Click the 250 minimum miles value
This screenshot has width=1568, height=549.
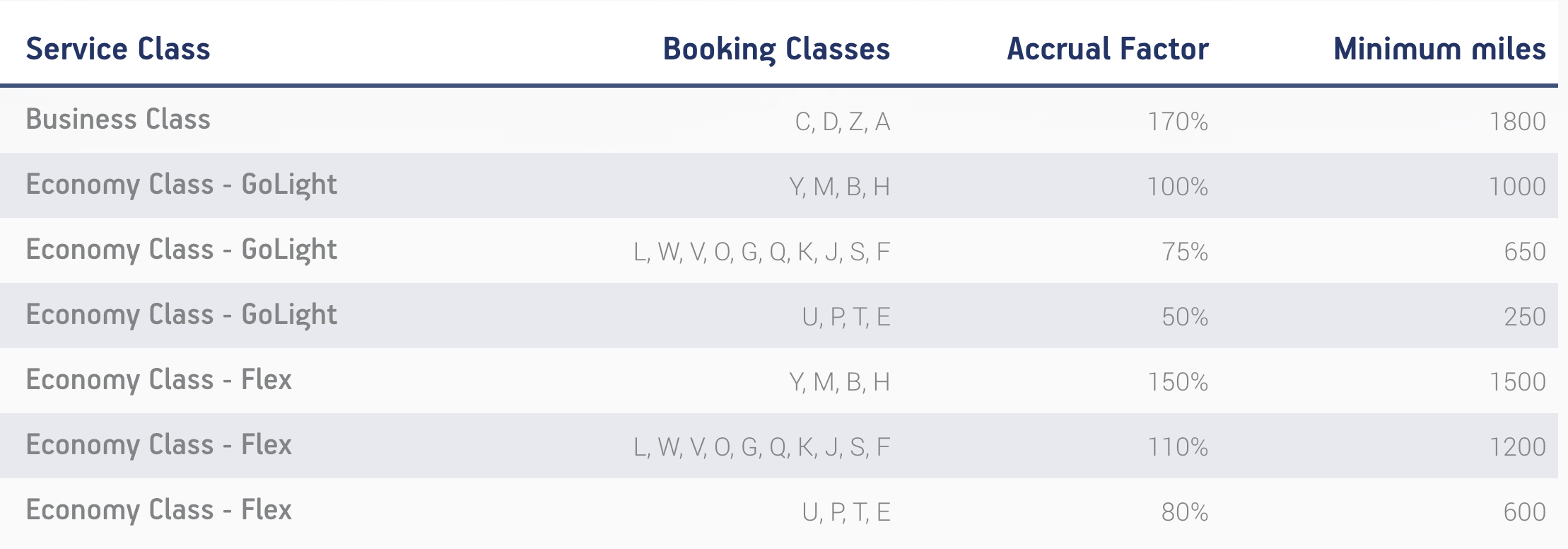pyautogui.click(x=1524, y=317)
